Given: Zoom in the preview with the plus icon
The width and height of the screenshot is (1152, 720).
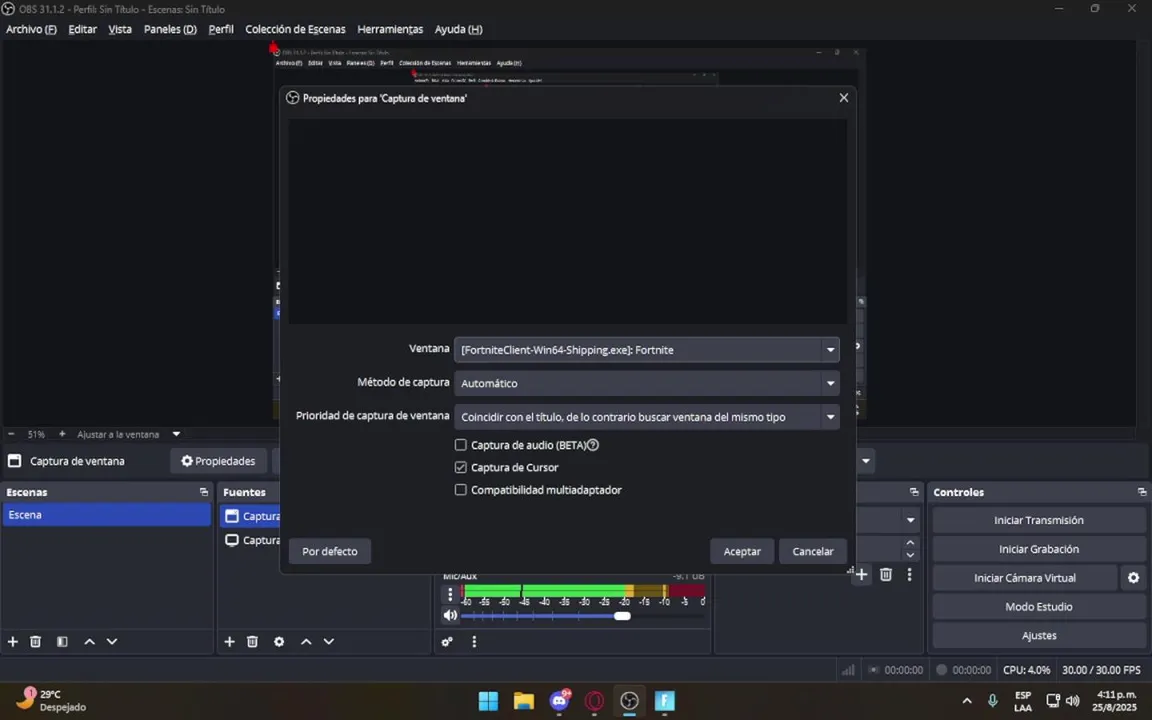Looking at the screenshot, I should click(x=62, y=434).
